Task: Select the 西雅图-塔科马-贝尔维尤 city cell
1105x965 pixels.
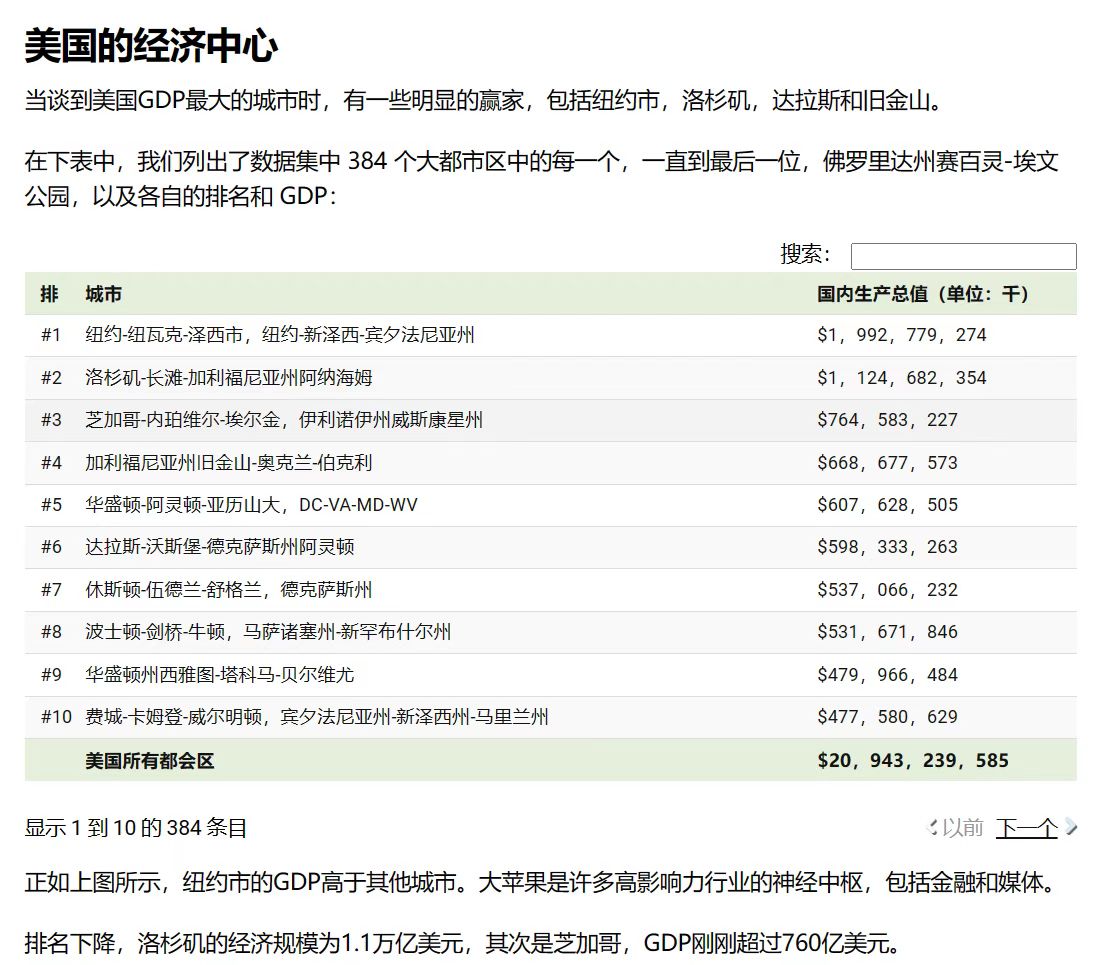Action: [x=220, y=675]
